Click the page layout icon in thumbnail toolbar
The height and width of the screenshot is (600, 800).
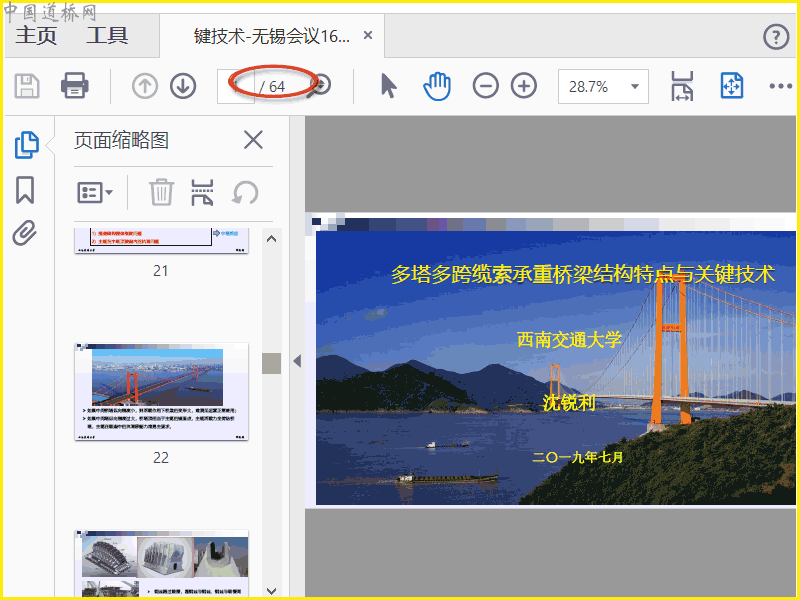coord(203,192)
